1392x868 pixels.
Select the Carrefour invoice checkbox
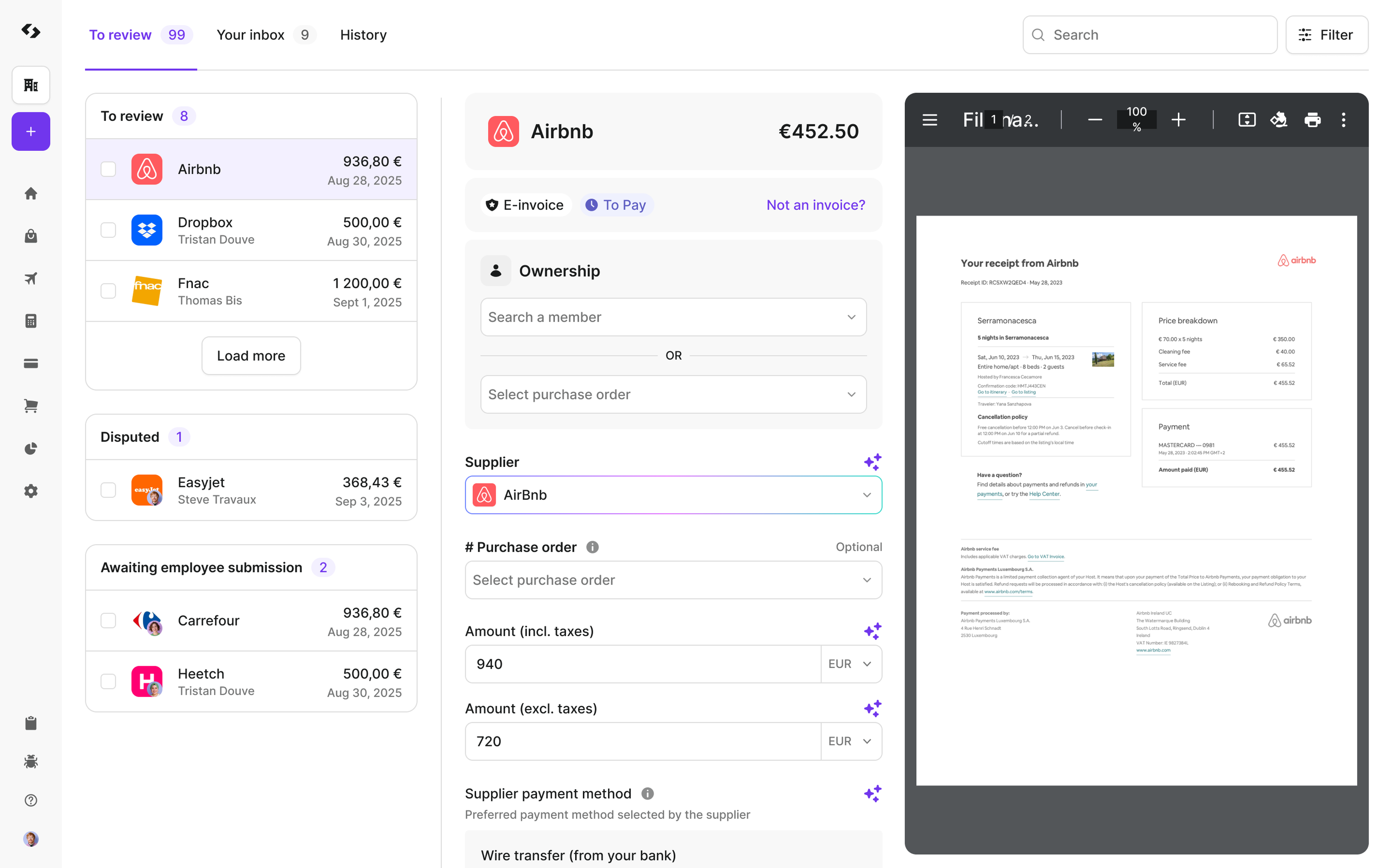click(108, 621)
